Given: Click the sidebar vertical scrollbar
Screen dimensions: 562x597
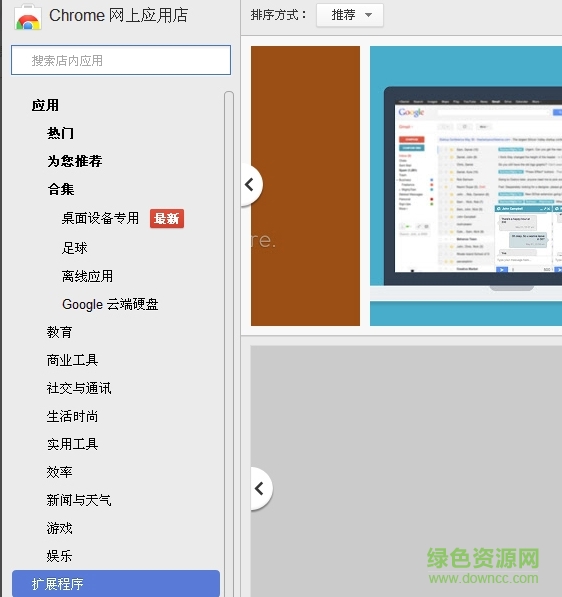Looking at the screenshot, I should (x=229, y=344).
